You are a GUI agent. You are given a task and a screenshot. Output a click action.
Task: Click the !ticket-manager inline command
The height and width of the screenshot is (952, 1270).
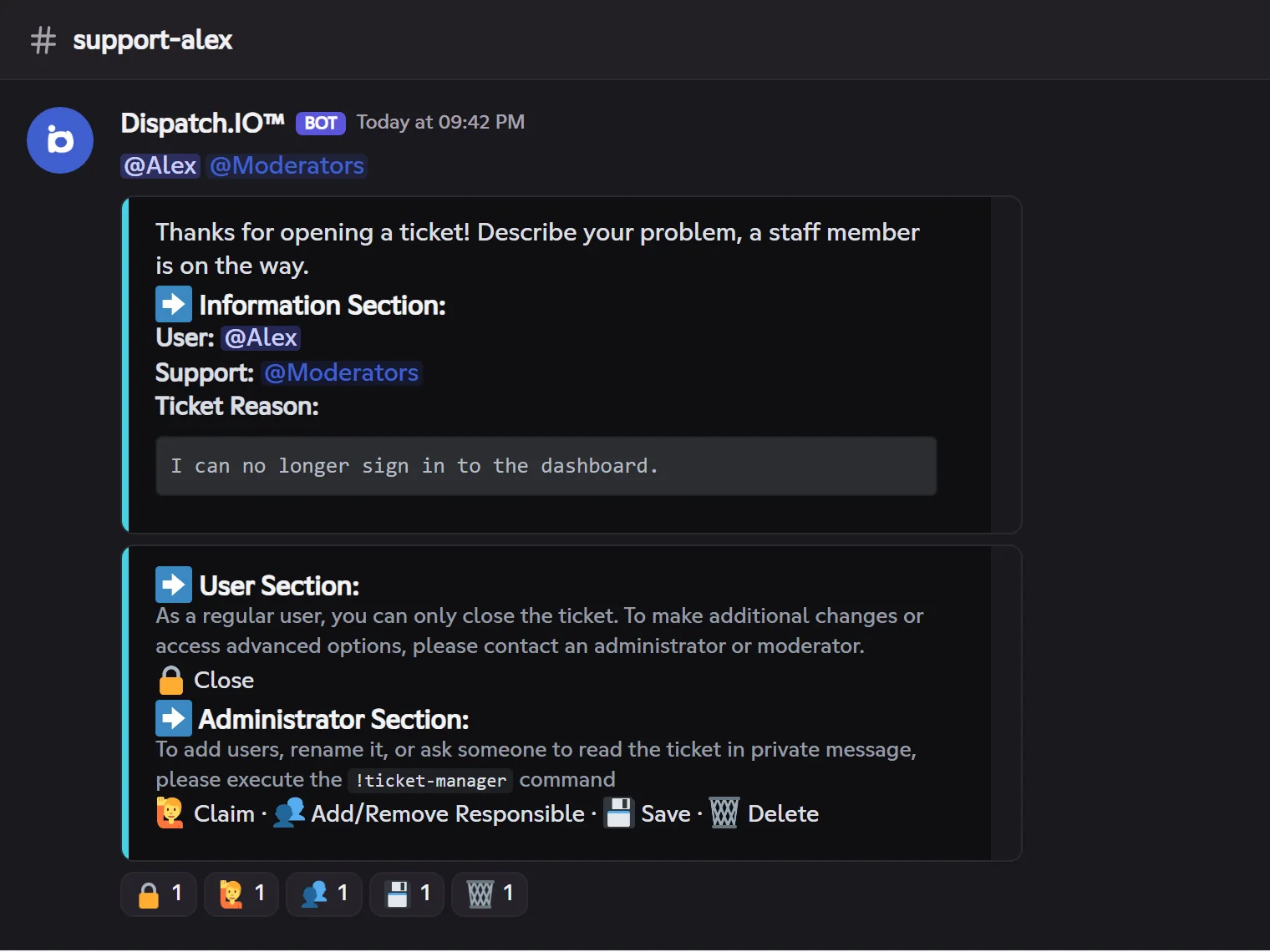click(430, 780)
